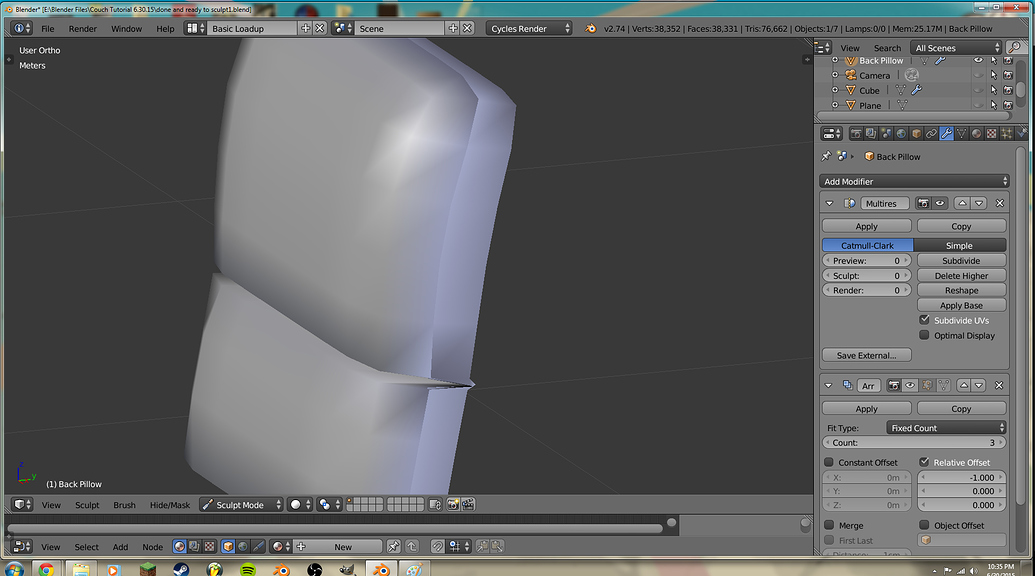Screen dimensions: 1035x576
Task: Open the Cycles Render engine dropdown
Action: pyautogui.click(x=529, y=28)
